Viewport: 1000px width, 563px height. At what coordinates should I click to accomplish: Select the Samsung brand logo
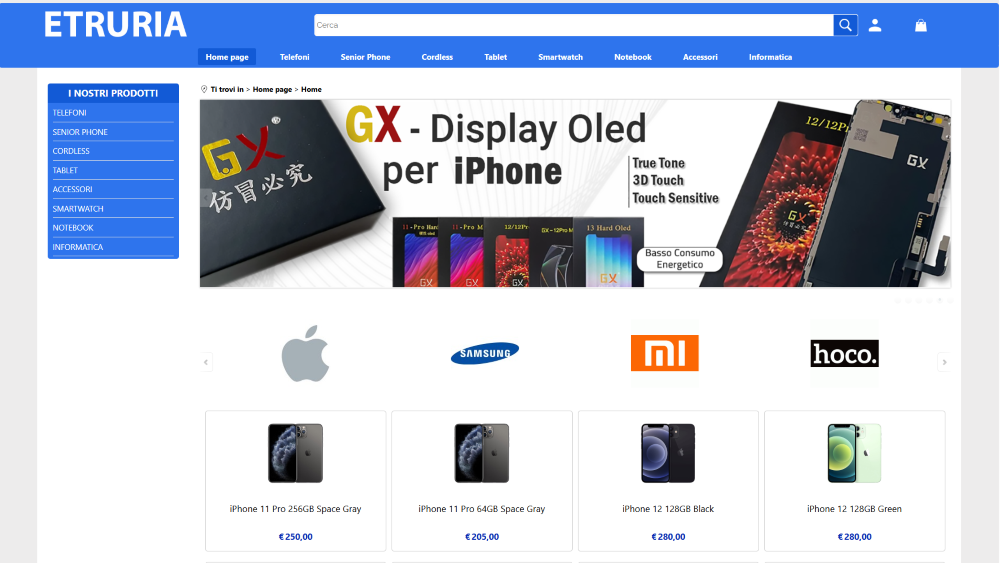click(x=485, y=353)
